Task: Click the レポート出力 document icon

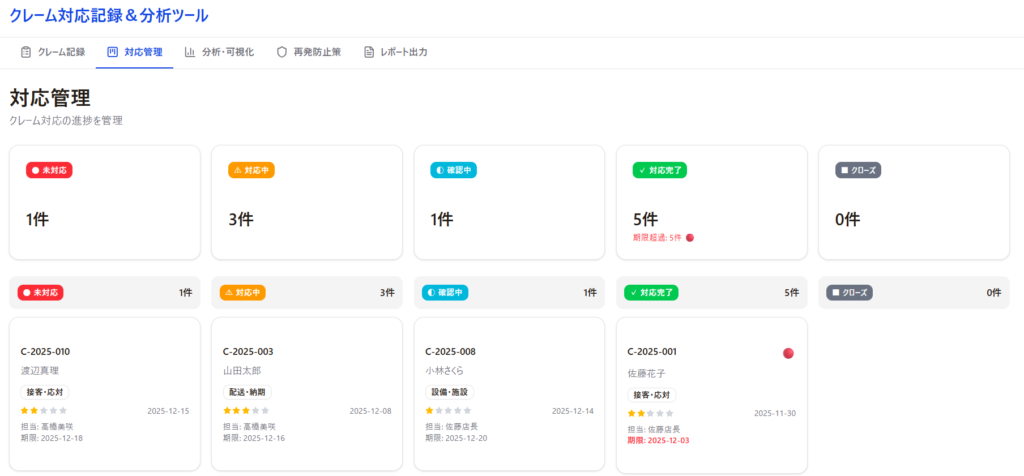Action: tap(369, 52)
